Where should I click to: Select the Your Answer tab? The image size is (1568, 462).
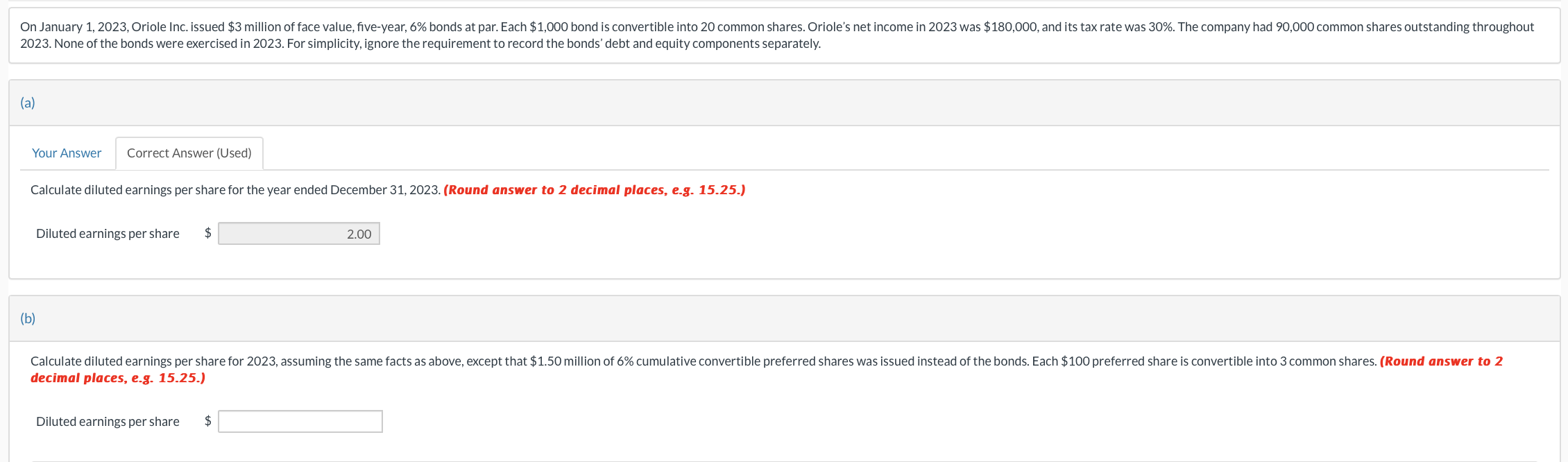(66, 153)
